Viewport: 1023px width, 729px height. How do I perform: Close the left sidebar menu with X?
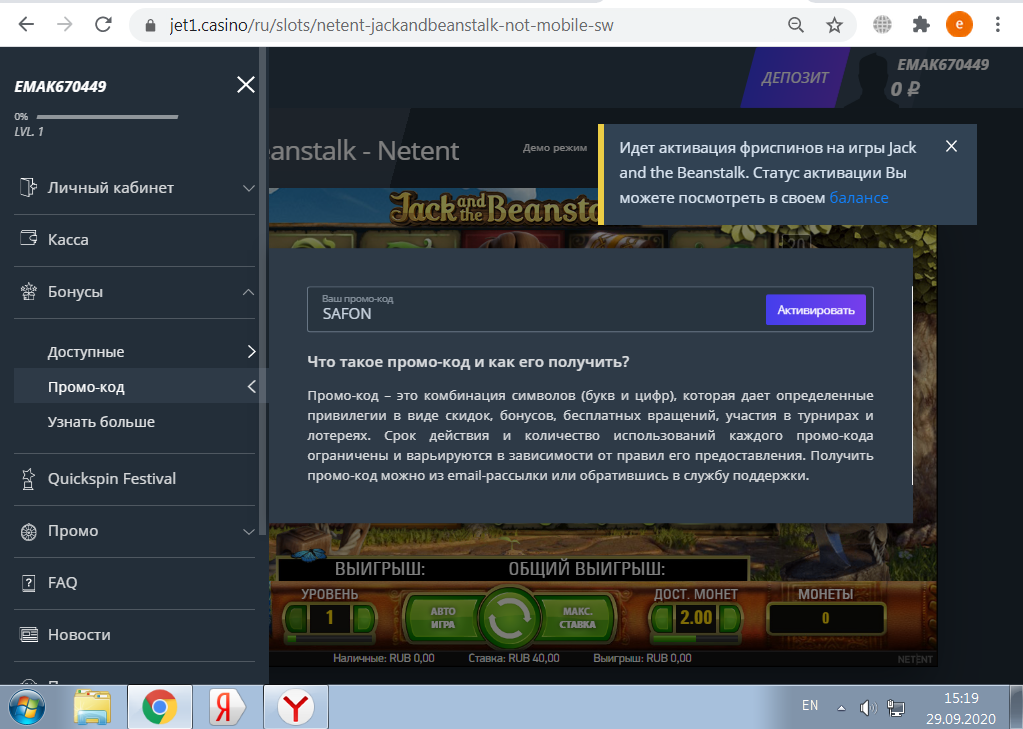coord(245,85)
